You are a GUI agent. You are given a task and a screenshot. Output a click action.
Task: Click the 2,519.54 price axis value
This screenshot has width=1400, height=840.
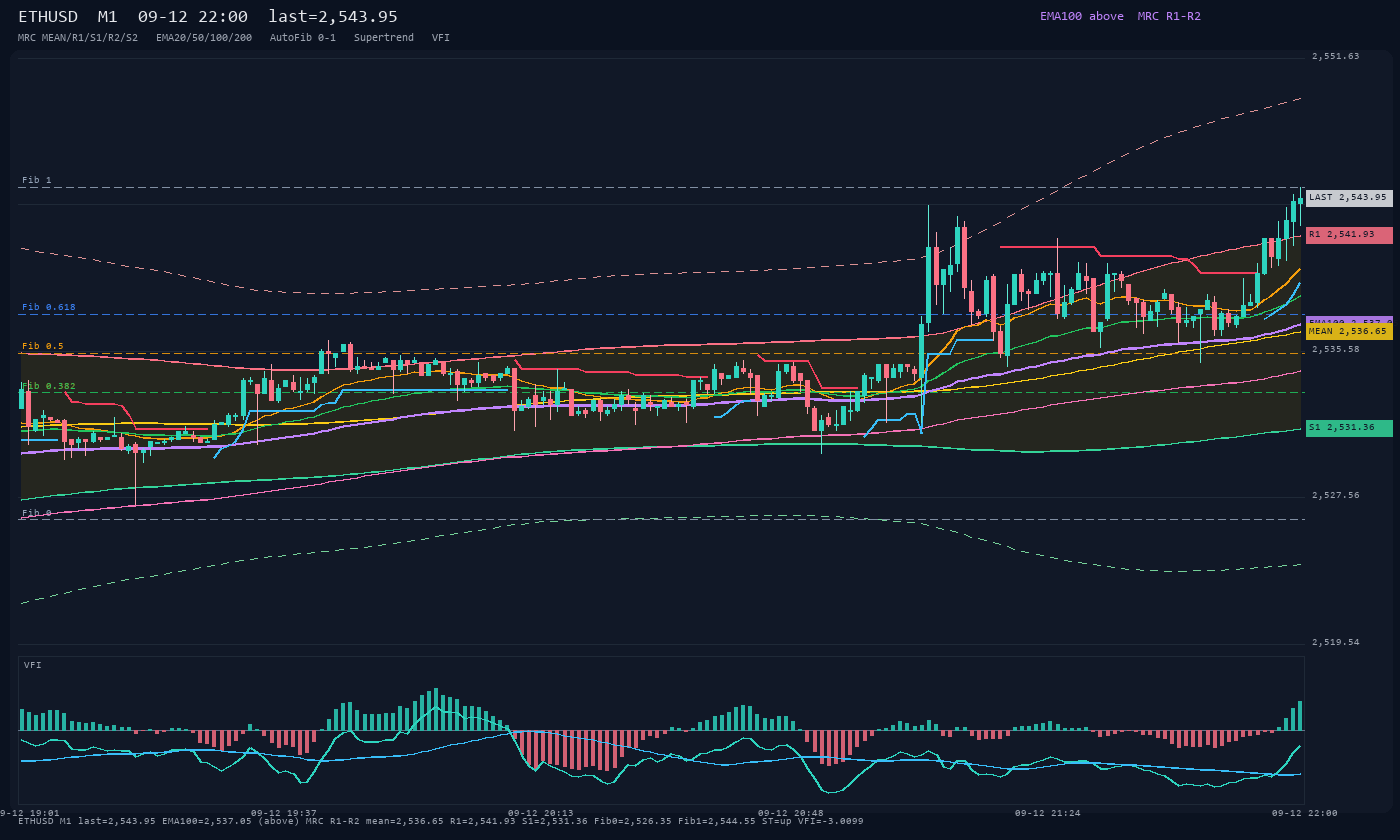coord(1336,643)
